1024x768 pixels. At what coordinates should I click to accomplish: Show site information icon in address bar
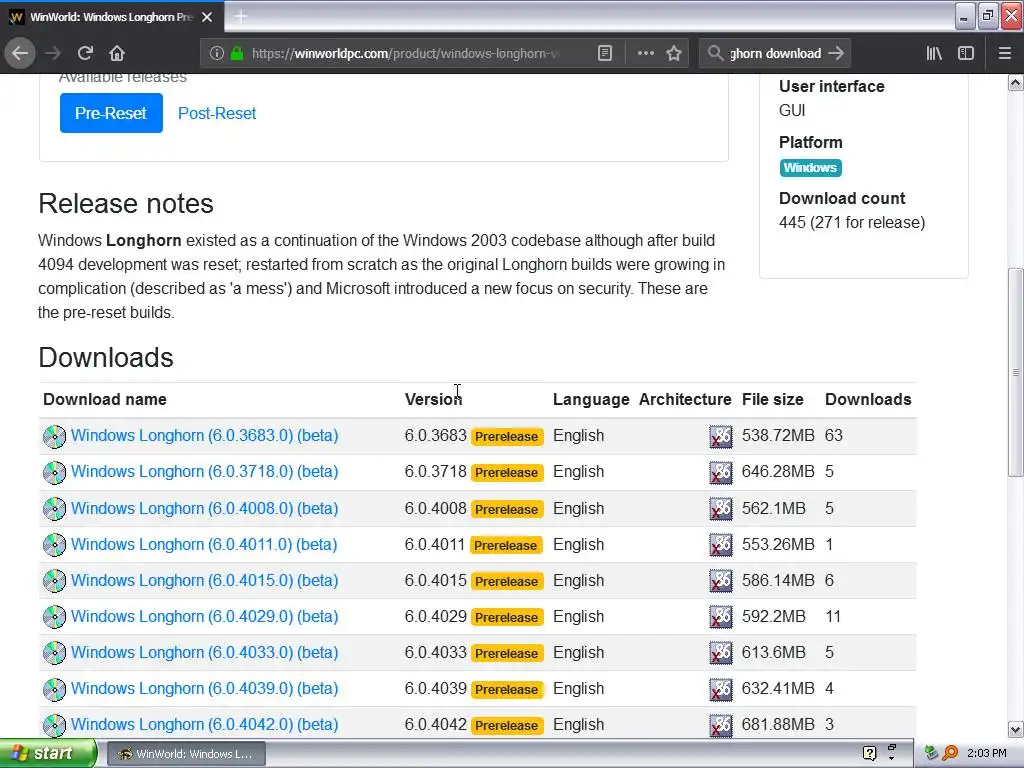[x=217, y=53]
